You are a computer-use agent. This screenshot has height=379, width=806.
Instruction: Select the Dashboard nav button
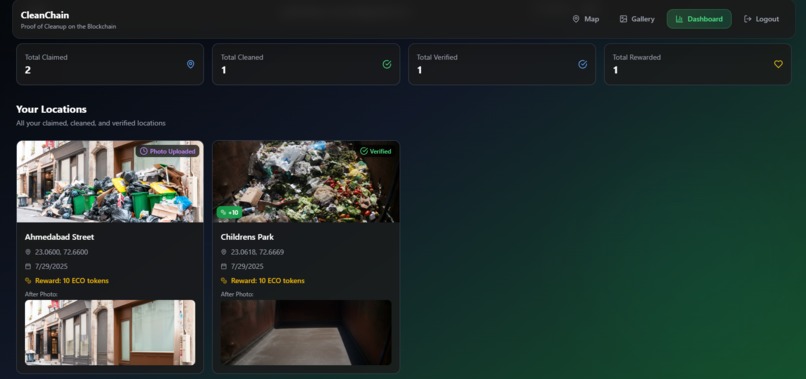pyautogui.click(x=699, y=19)
